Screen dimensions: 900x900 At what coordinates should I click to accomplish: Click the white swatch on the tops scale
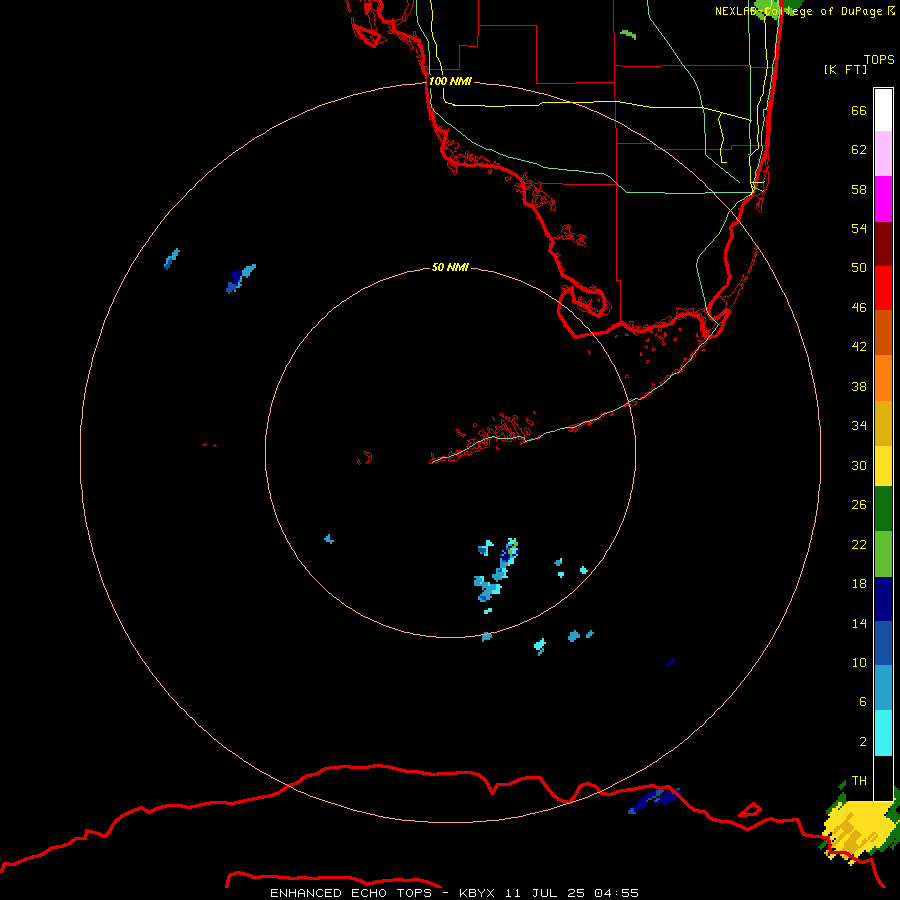pos(883,110)
